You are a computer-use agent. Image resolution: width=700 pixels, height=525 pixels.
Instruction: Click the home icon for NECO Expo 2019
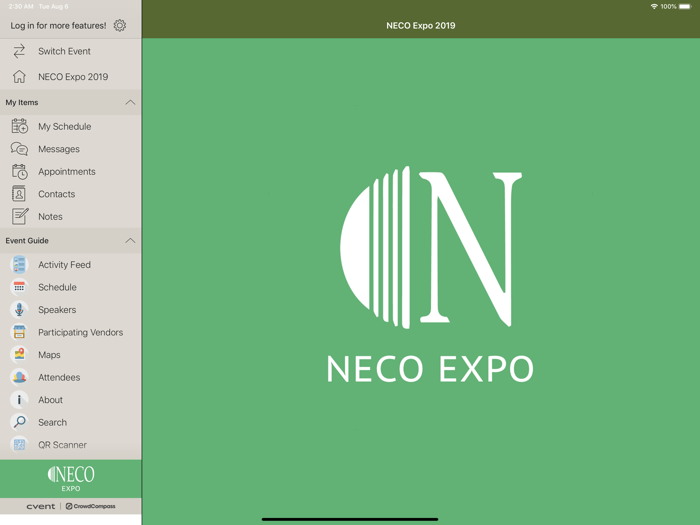[x=19, y=77]
